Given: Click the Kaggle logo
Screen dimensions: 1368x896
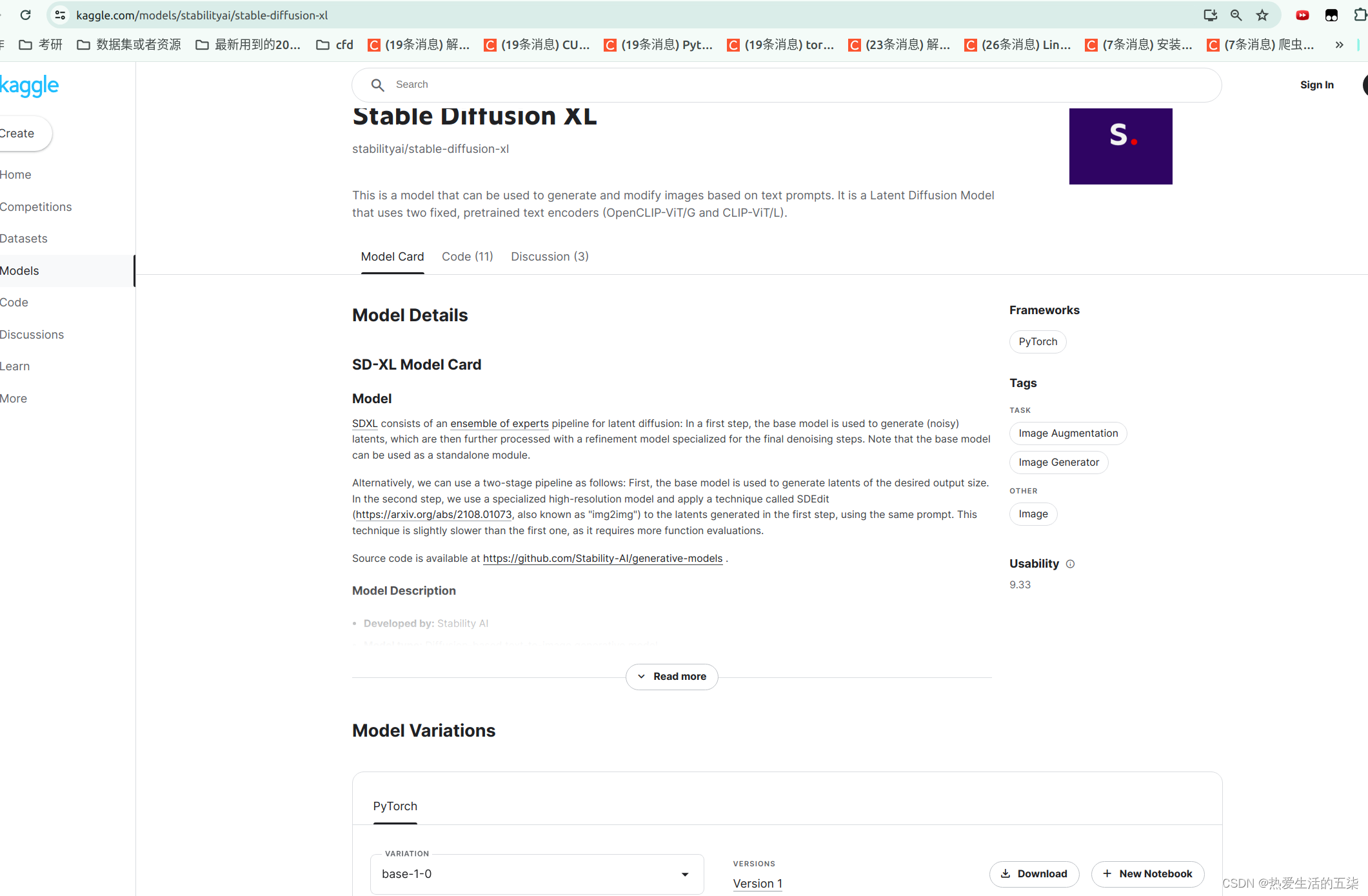Looking at the screenshot, I should click(30, 85).
